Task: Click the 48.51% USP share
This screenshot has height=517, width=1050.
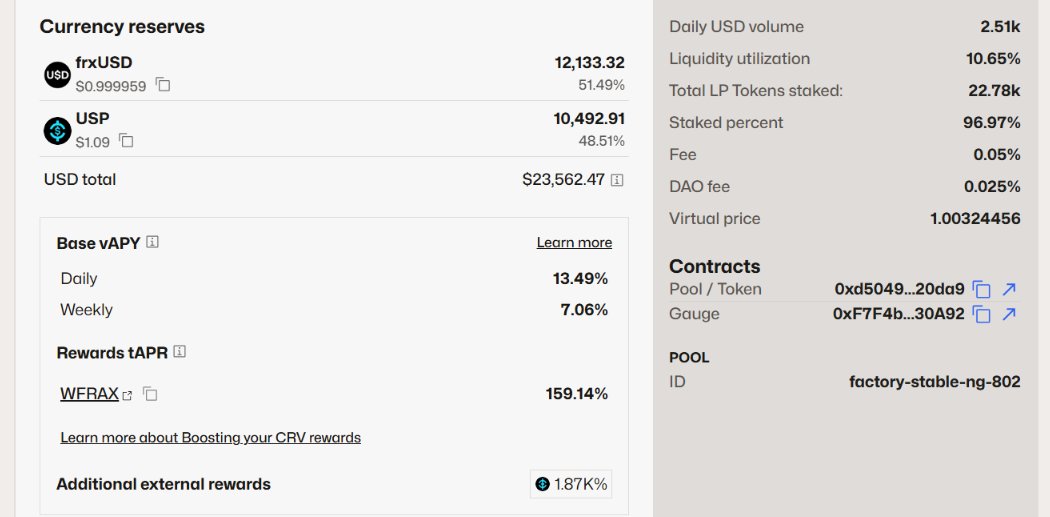Action: [x=601, y=141]
